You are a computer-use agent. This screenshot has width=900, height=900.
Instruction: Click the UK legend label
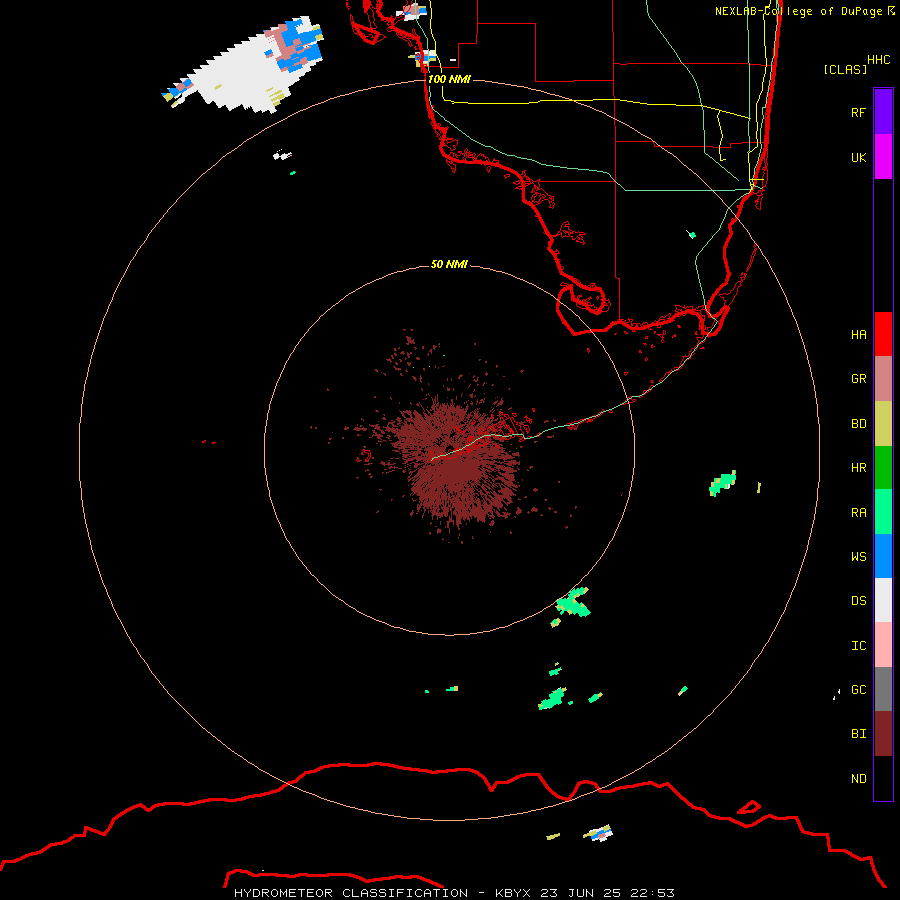858,157
